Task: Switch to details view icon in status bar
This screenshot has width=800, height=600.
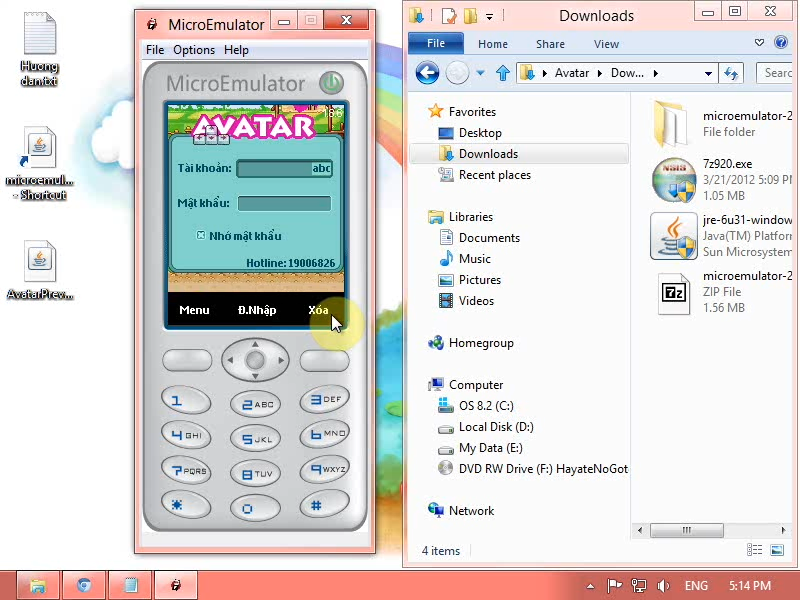Action: pos(755,549)
